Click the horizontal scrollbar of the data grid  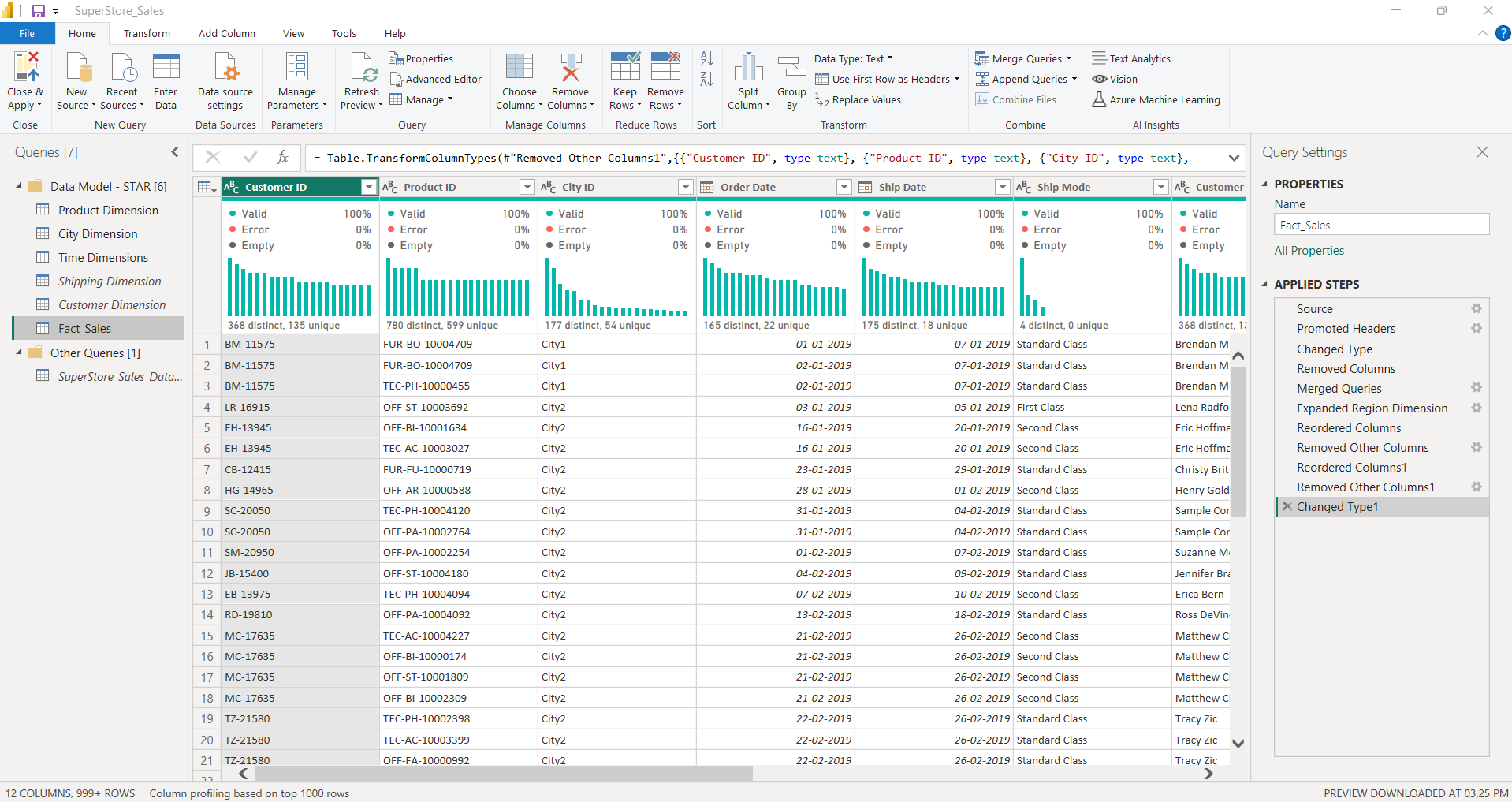pyautogui.click(x=505, y=774)
